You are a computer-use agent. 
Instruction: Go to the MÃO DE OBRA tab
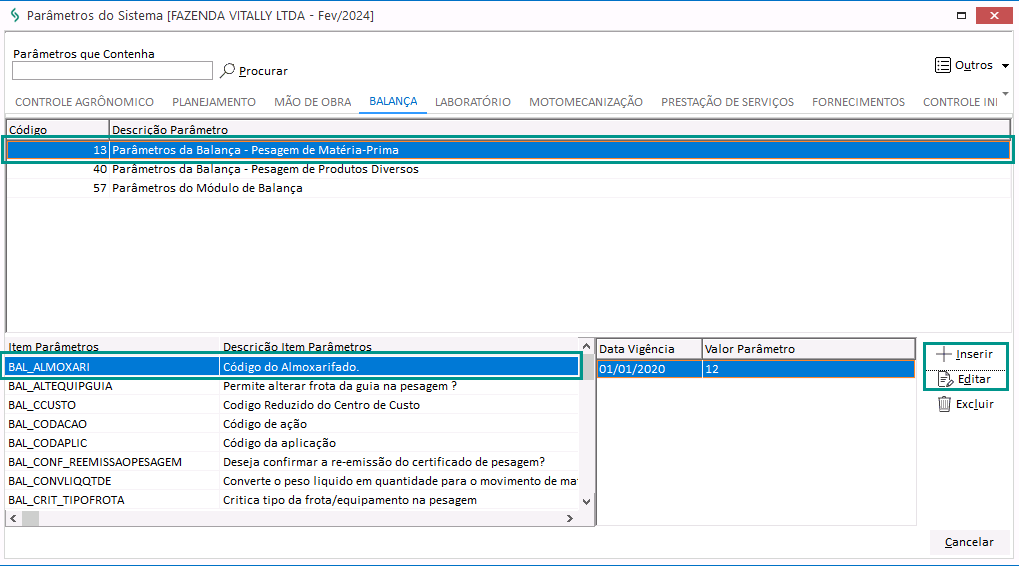click(313, 102)
